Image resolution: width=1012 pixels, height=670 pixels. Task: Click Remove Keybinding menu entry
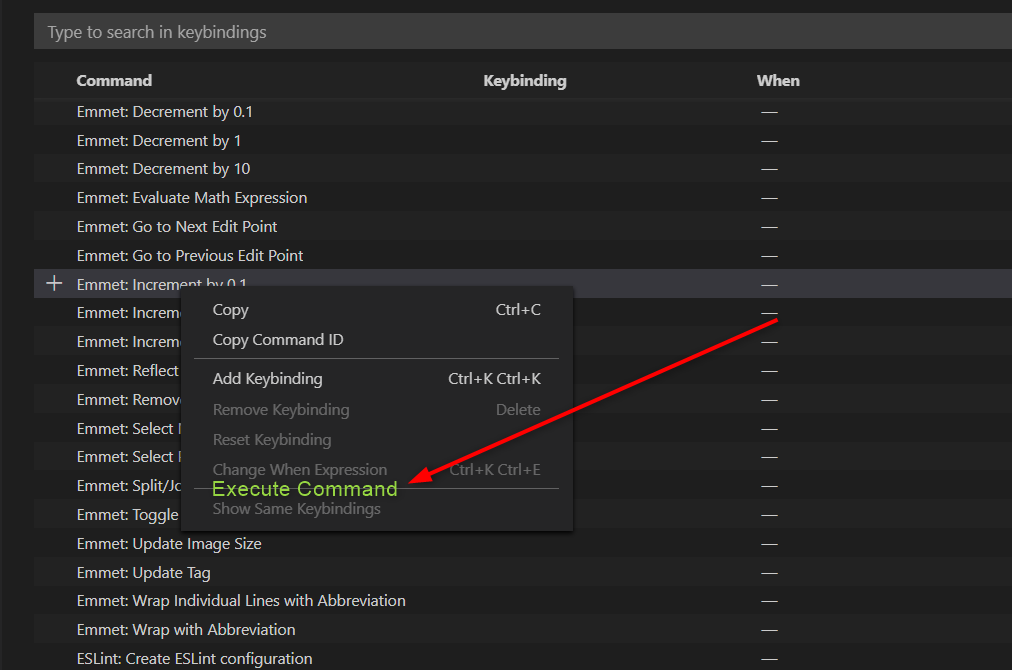click(376, 409)
